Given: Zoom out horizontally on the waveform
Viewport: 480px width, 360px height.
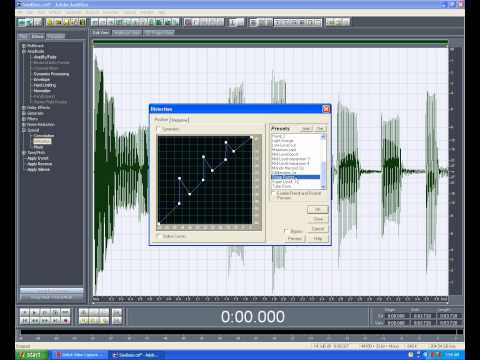Looking at the screenshot, I should click(x=94, y=312).
